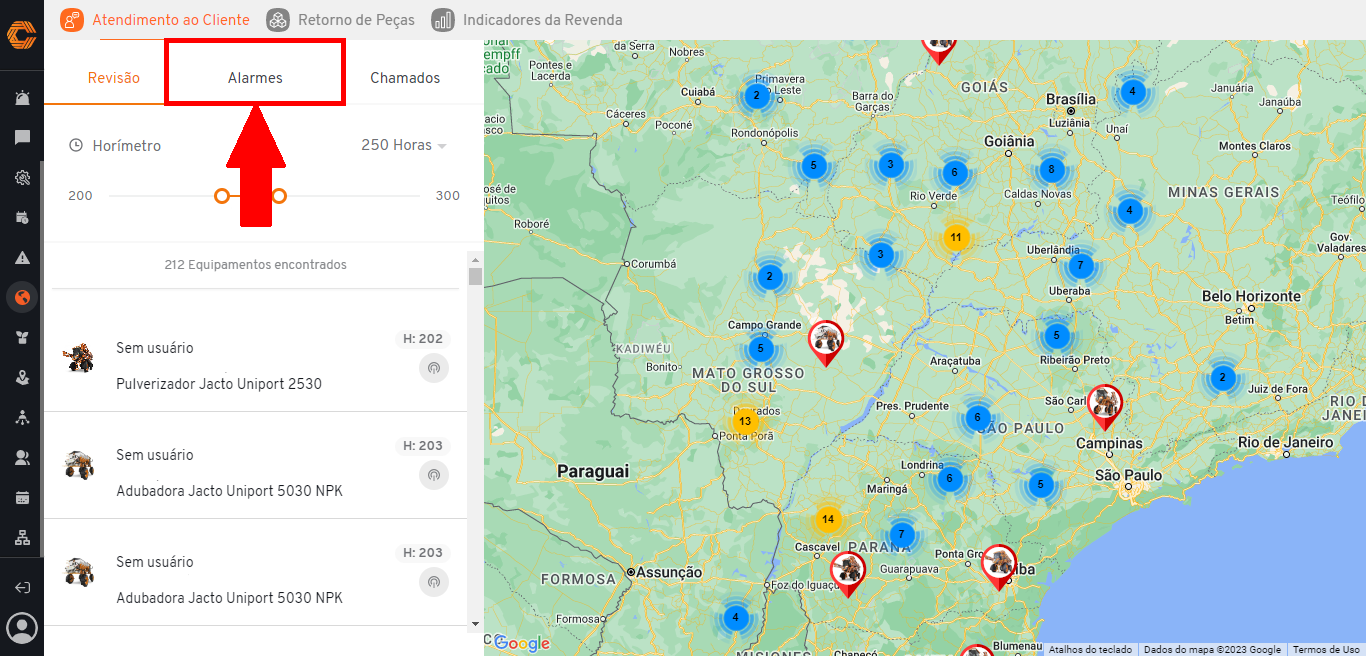Screen dimensions: 1366x656
Task: Click the Belo Horizonte label on map
Action: coord(1251,296)
